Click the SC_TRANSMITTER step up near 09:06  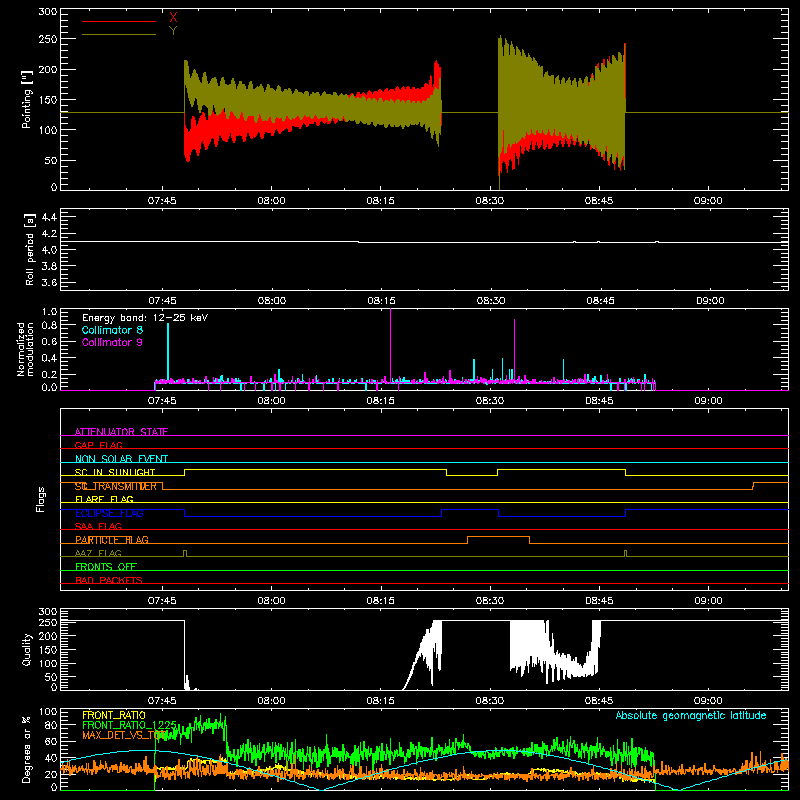tap(754, 486)
